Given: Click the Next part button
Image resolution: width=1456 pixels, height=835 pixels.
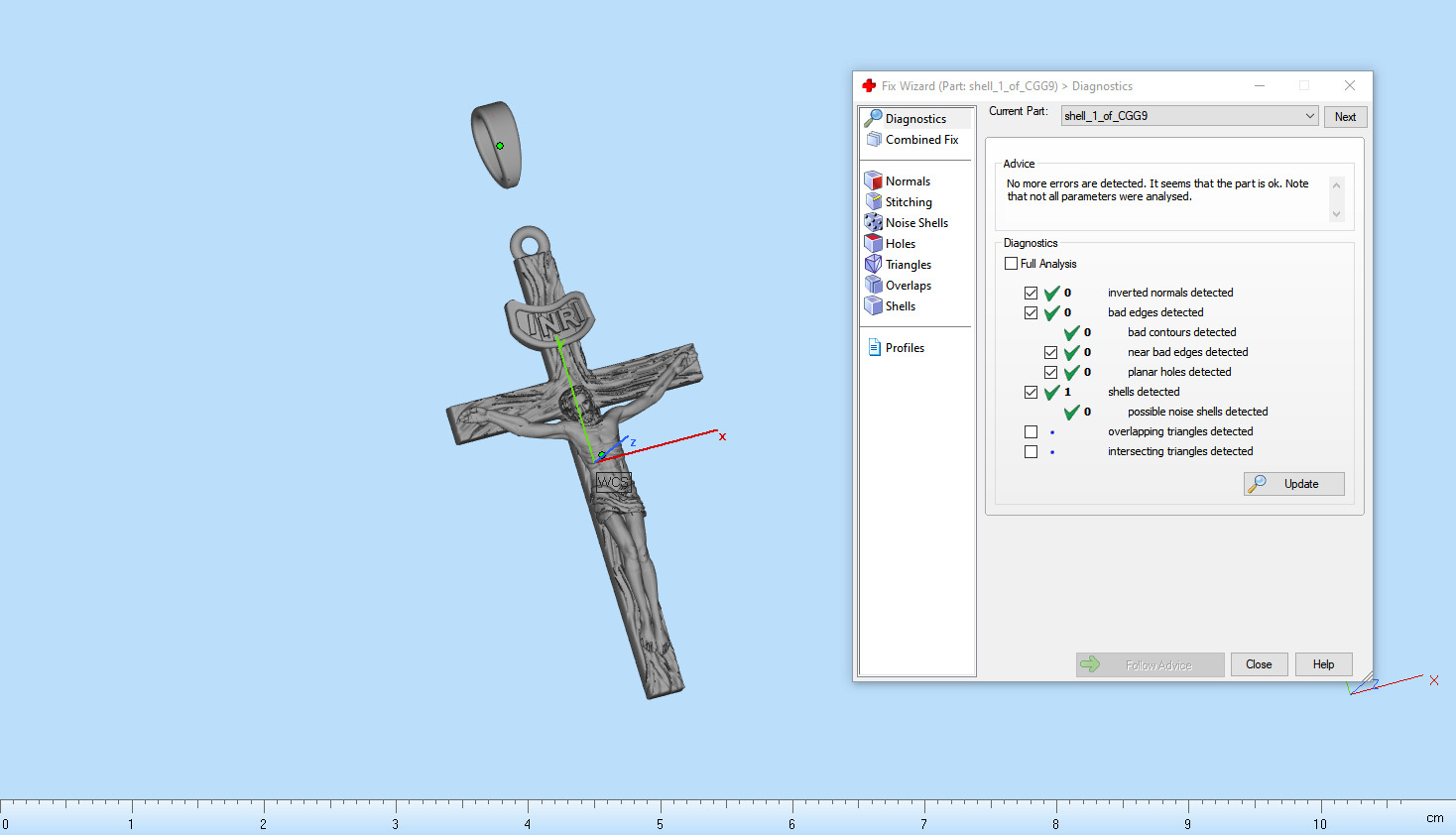Looking at the screenshot, I should click(x=1345, y=117).
